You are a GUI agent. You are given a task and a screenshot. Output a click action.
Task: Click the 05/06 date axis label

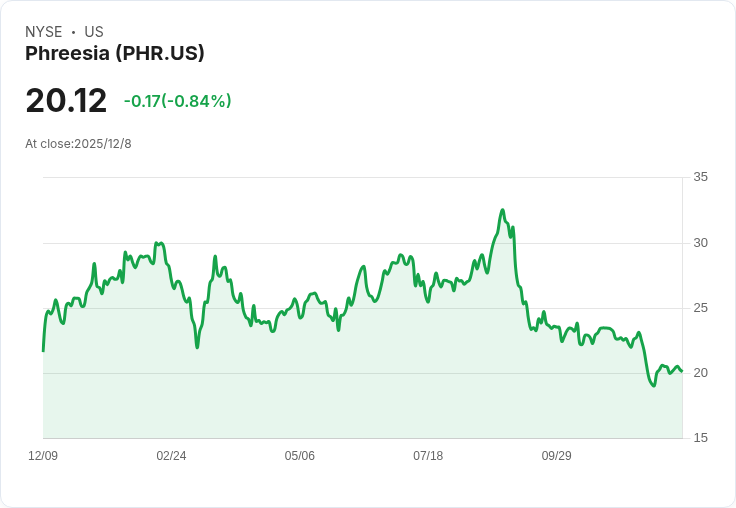tap(299, 455)
